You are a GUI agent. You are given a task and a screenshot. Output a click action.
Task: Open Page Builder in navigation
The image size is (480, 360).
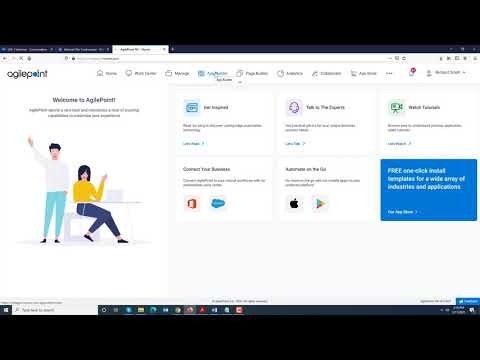click(252, 73)
